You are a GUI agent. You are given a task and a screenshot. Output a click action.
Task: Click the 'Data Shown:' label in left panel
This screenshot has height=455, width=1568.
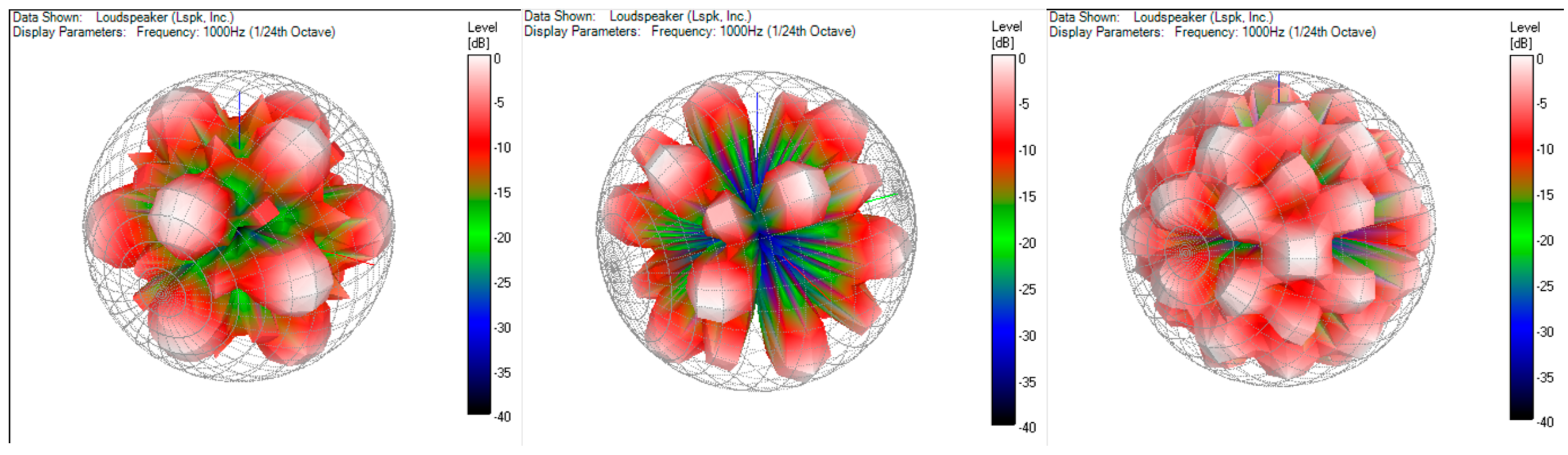point(47,17)
